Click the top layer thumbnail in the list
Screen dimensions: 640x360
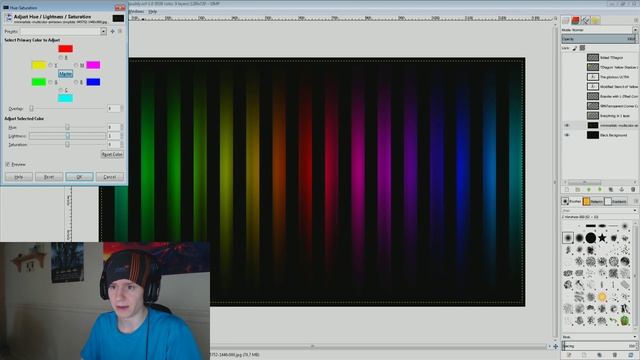pyautogui.click(x=593, y=58)
